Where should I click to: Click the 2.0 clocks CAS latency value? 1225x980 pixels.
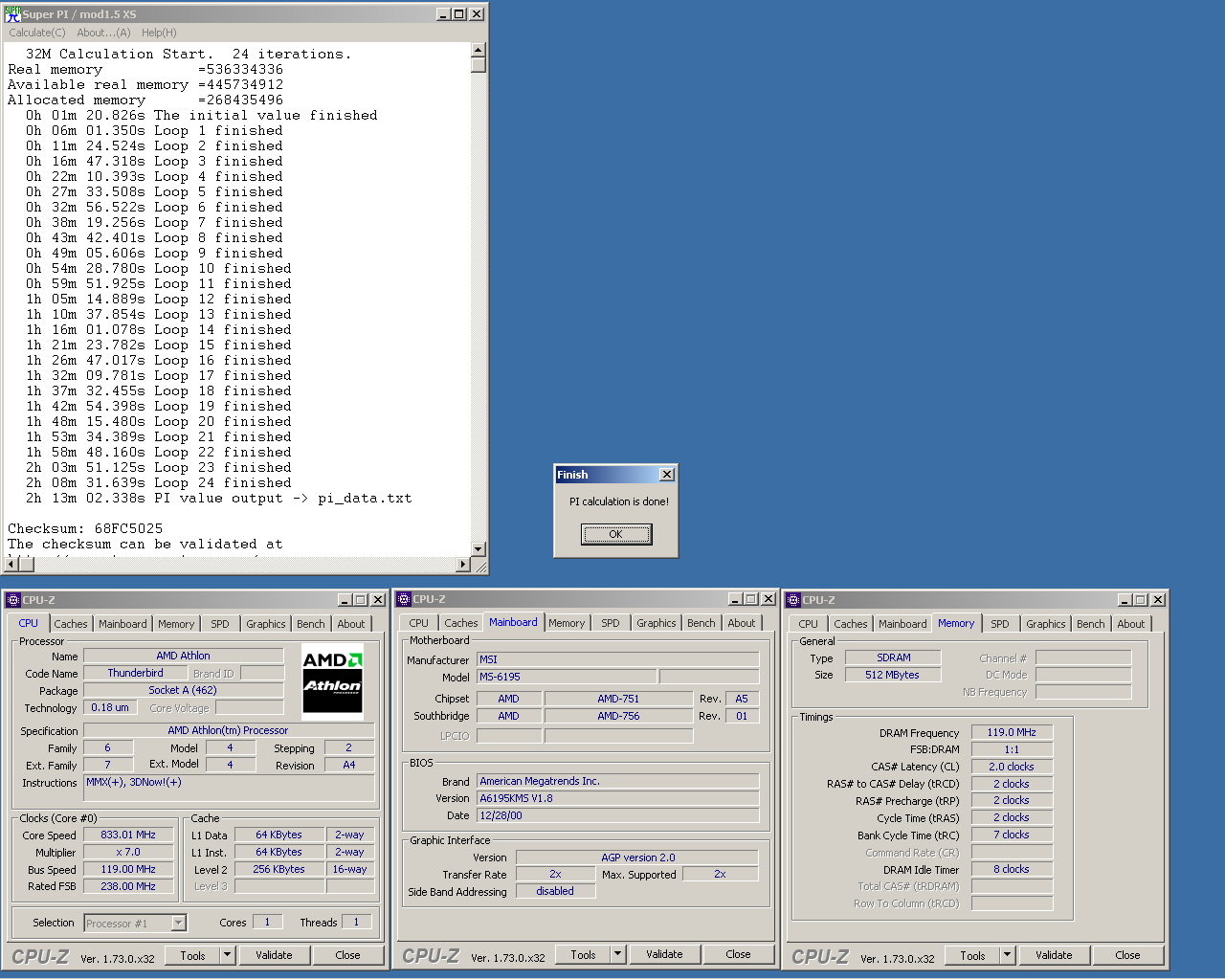tap(1013, 767)
